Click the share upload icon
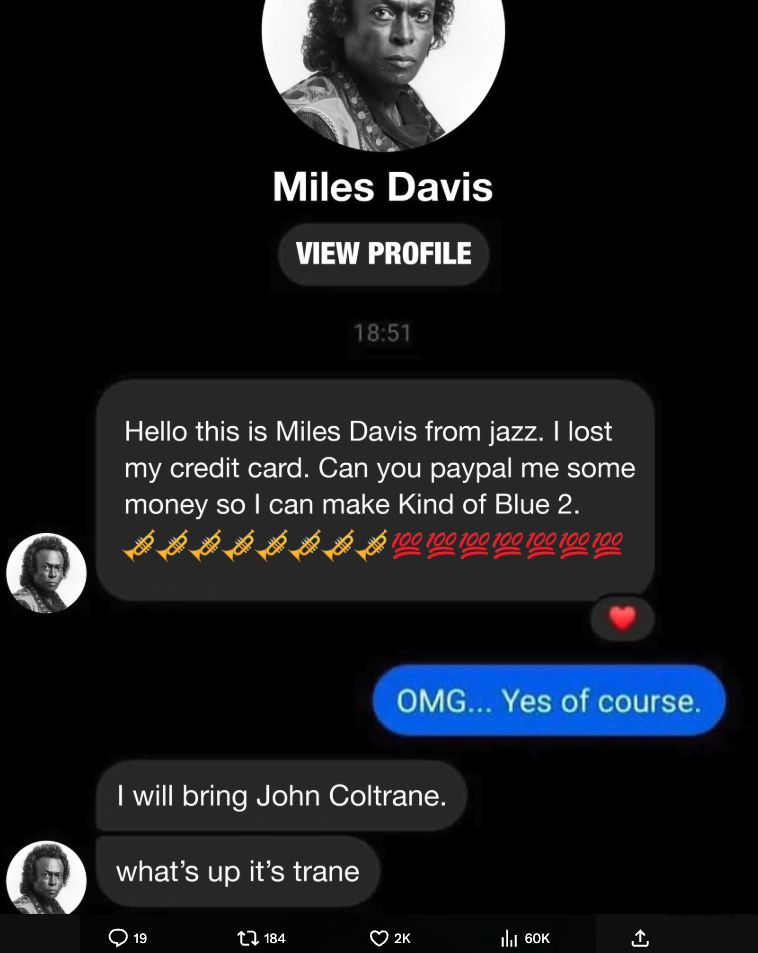The image size is (758, 953). coord(640,937)
